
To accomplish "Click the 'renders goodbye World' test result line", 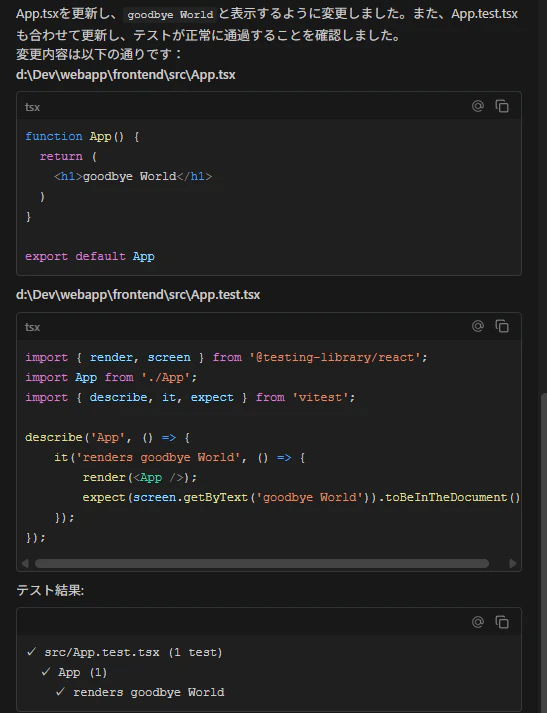I will pos(140,692).
